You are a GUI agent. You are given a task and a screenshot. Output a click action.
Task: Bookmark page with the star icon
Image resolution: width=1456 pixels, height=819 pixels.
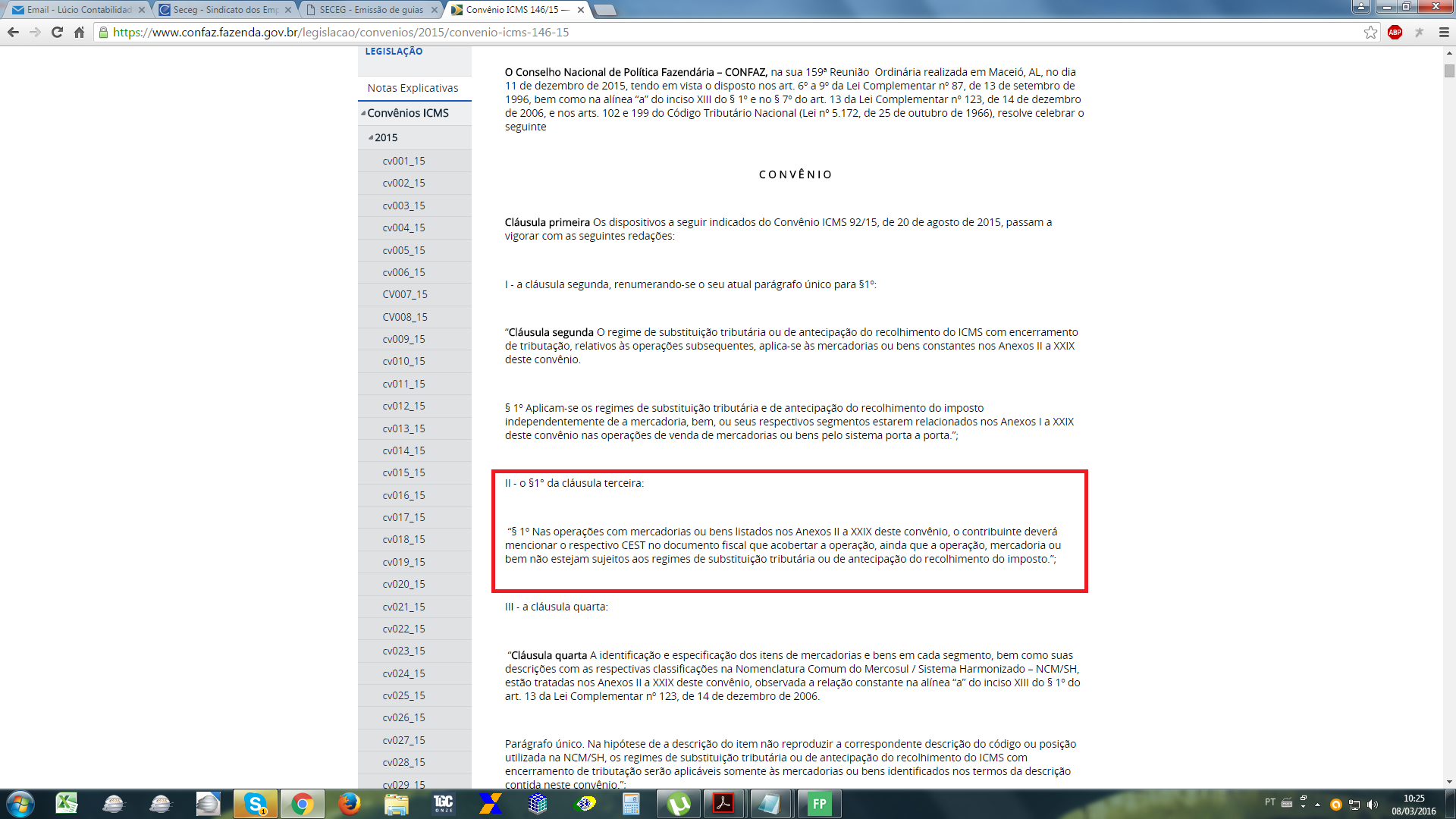coord(1370,32)
